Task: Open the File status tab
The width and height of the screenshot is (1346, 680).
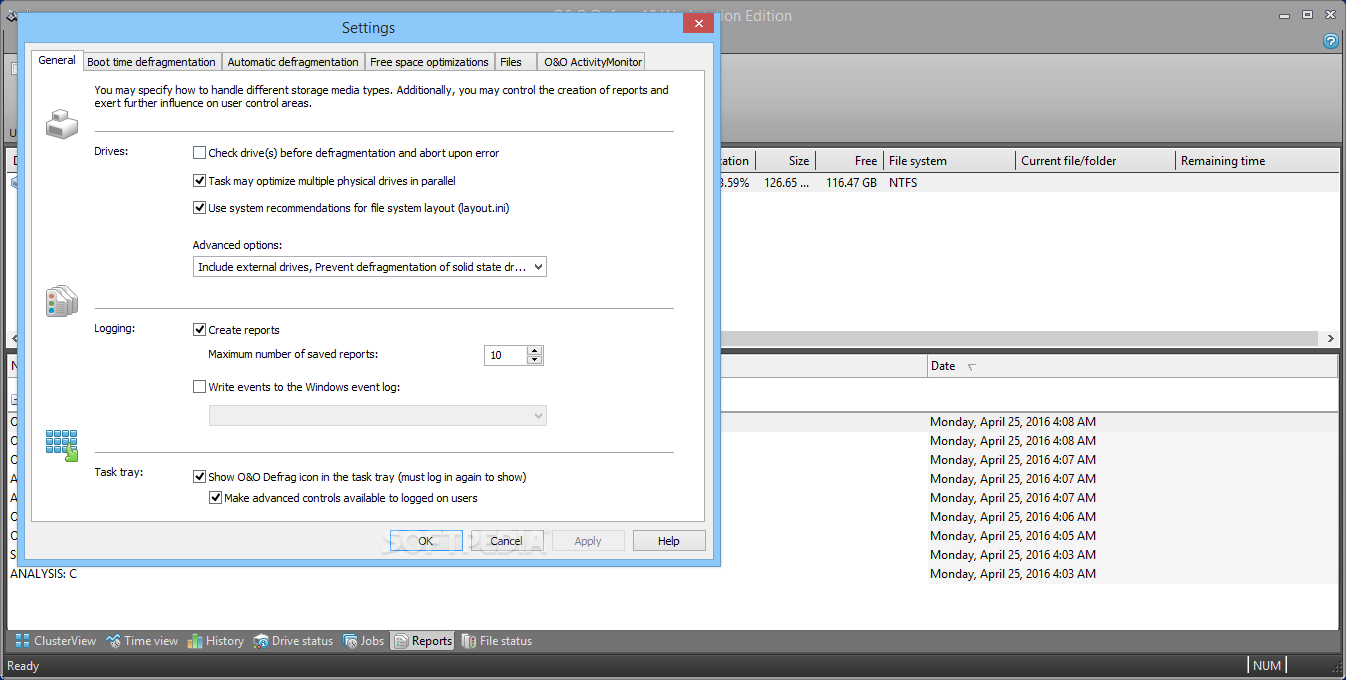Action: pos(497,641)
